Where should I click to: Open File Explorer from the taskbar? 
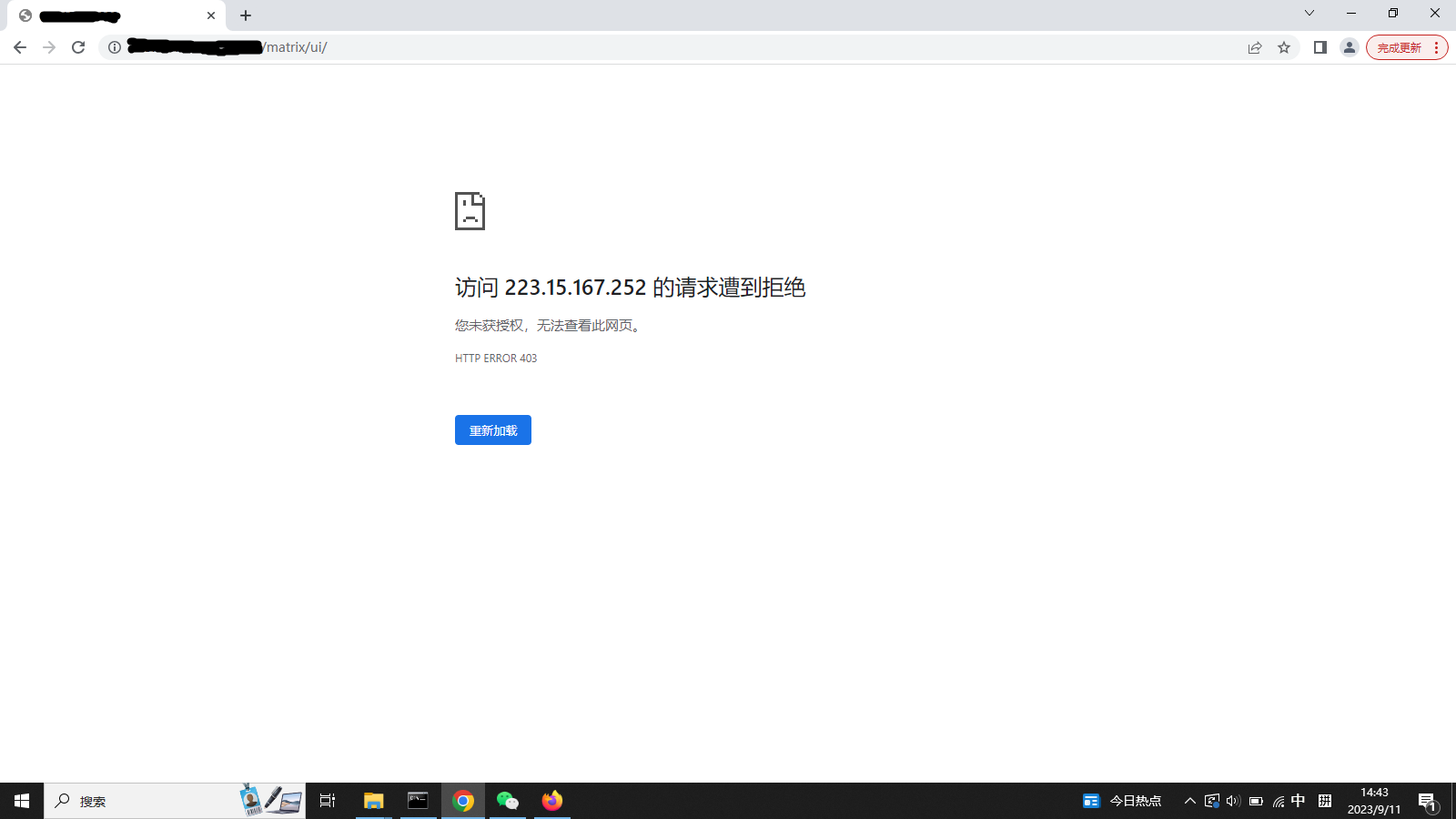[373, 801]
